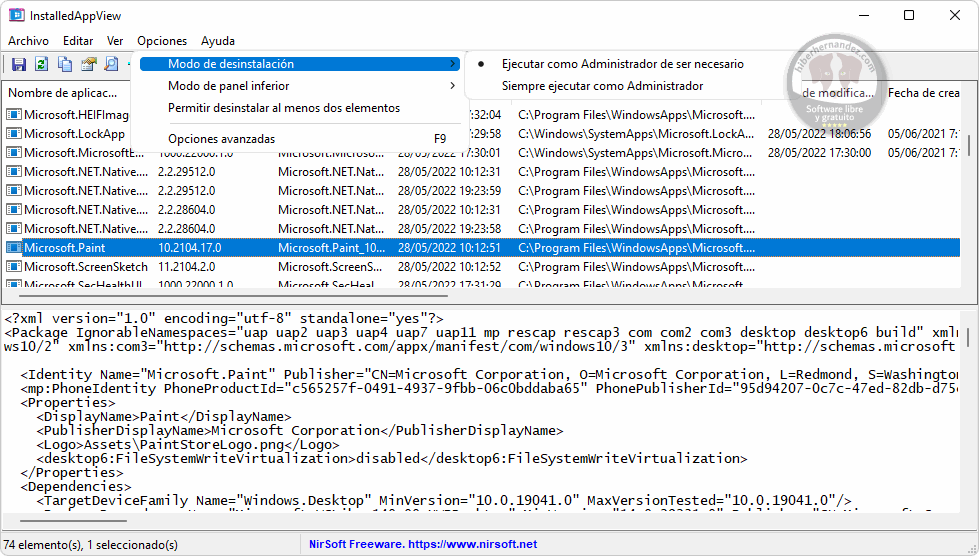Expand the 'Modo de panel inferior' submenu
Screen dimensions: 979x556
[x=300, y=86]
